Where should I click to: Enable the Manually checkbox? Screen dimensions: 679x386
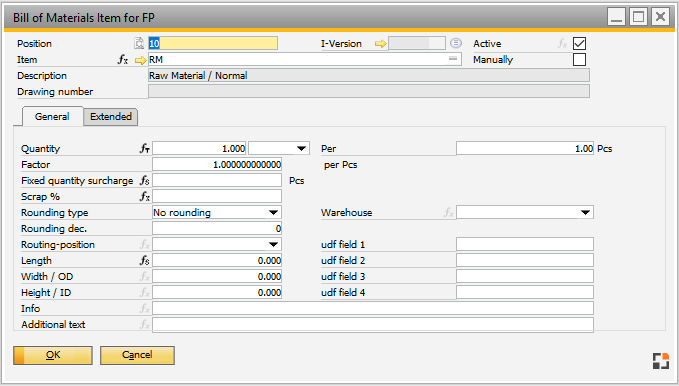579,59
